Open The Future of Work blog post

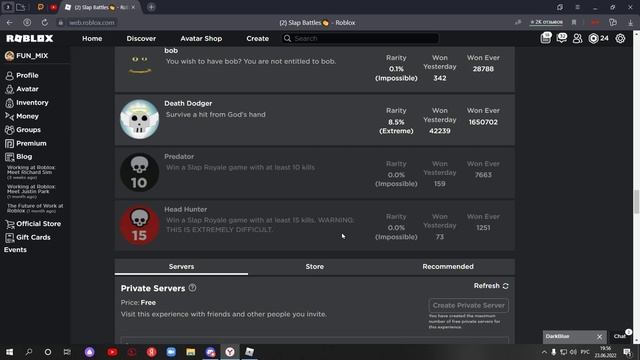35,209
